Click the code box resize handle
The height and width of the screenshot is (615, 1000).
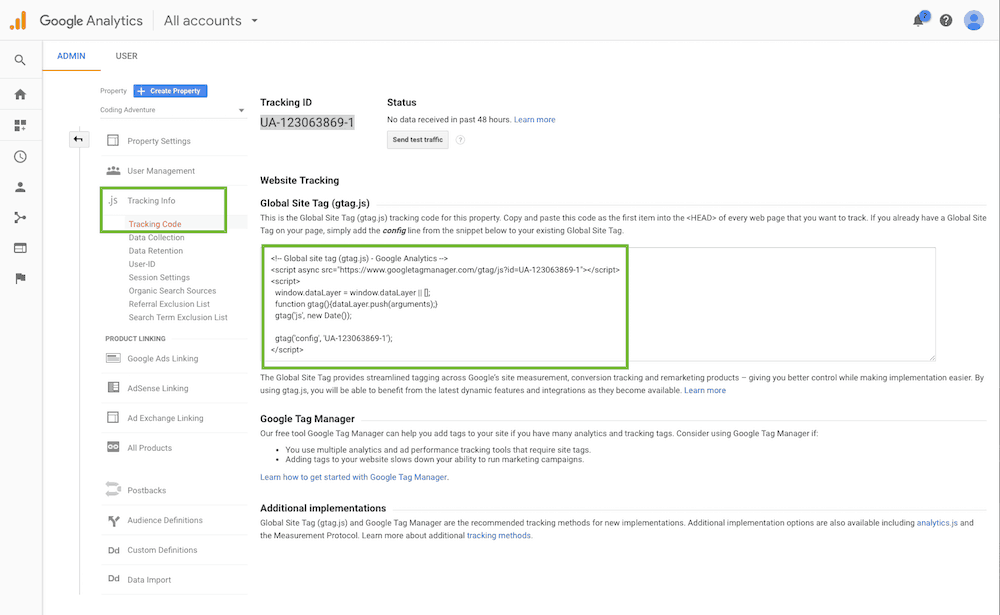932,357
